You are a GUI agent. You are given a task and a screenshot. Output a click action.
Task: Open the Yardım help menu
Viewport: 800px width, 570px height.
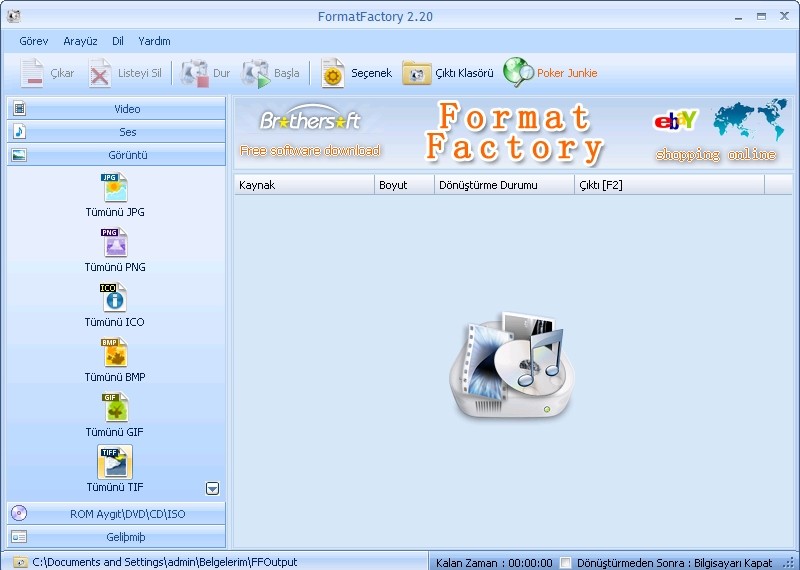click(x=154, y=41)
